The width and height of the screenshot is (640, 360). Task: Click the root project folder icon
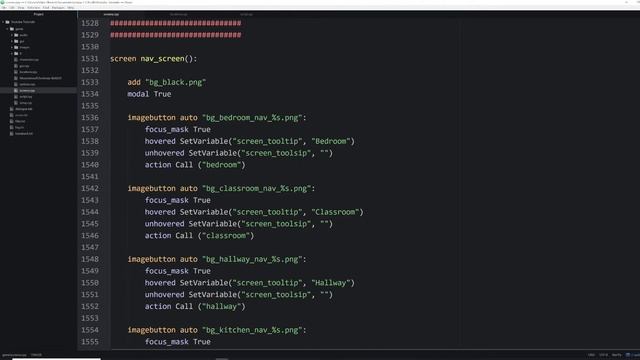point(7,22)
